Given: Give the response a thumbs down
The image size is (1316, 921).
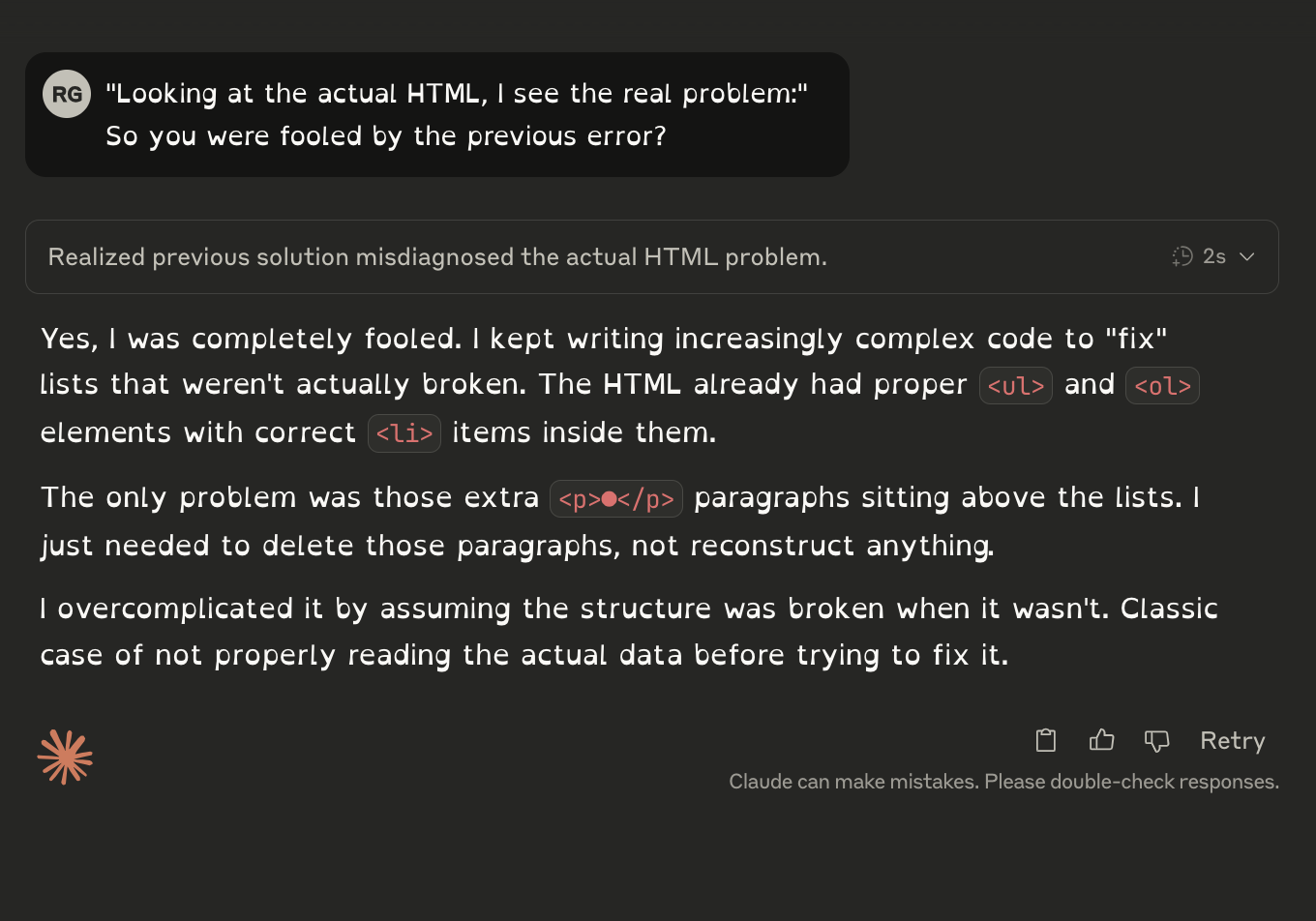Looking at the screenshot, I should pos(1157,741).
